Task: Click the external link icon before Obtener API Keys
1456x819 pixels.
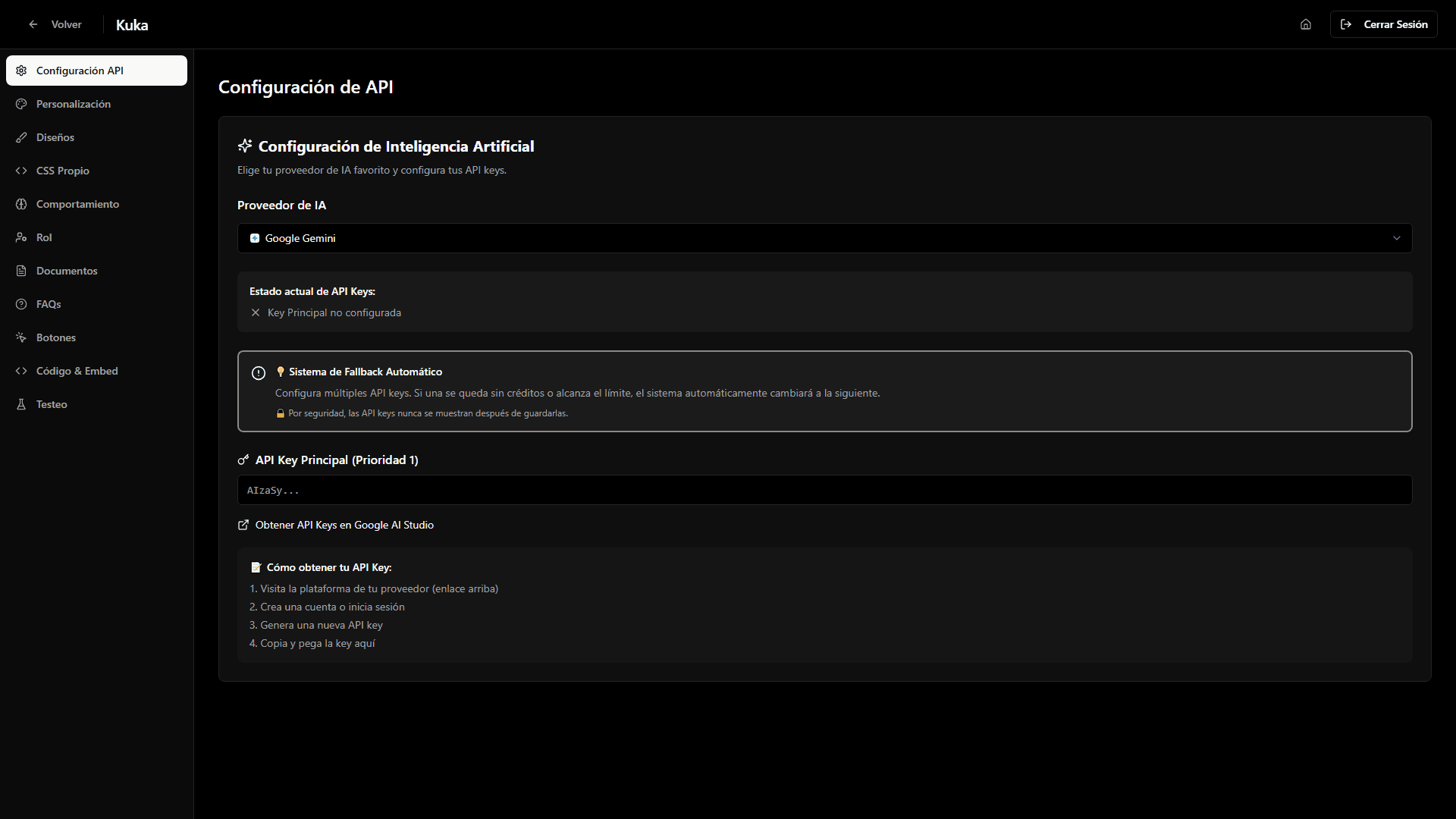Action: pyautogui.click(x=243, y=524)
